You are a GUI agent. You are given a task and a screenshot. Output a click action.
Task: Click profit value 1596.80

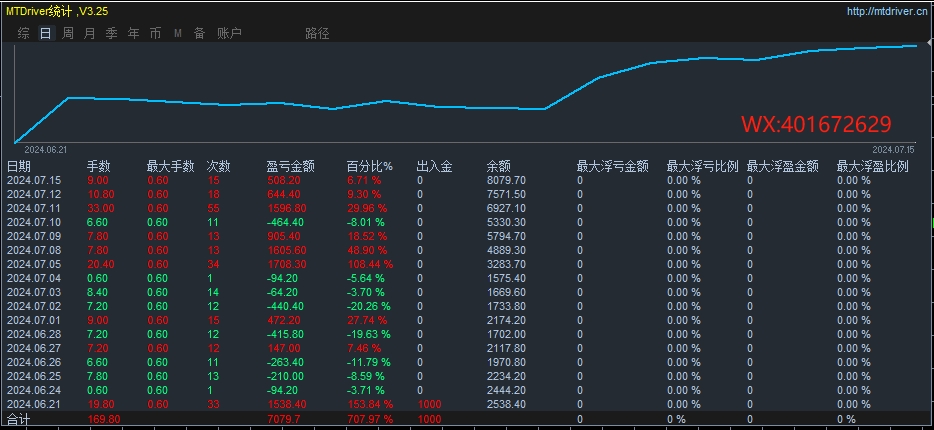pyautogui.click(x=287, y=208)
